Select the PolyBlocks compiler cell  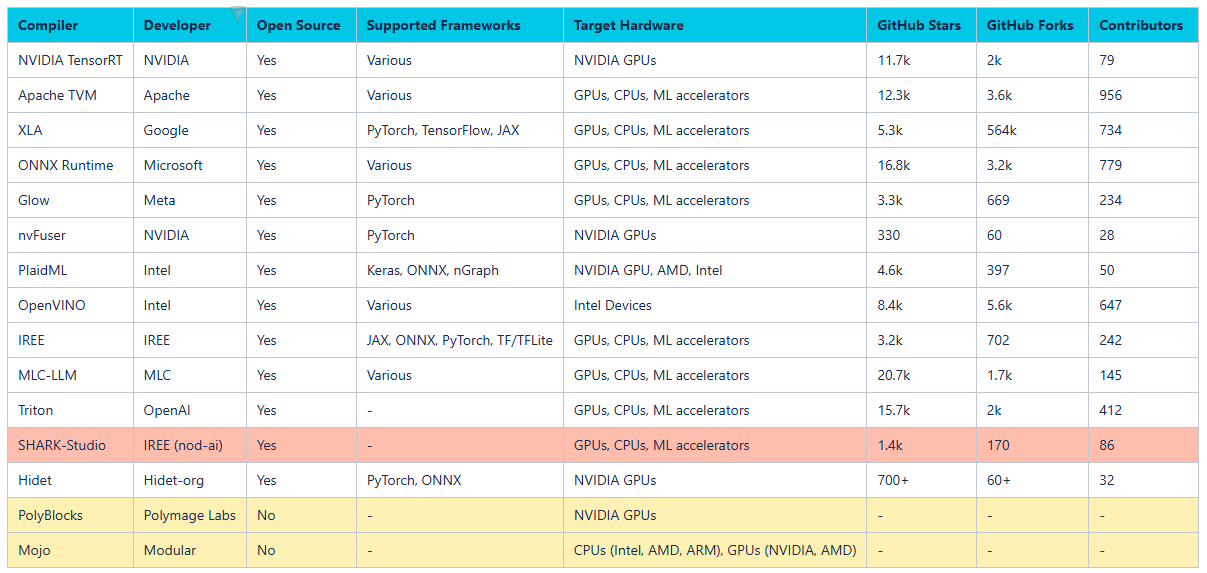70,515
